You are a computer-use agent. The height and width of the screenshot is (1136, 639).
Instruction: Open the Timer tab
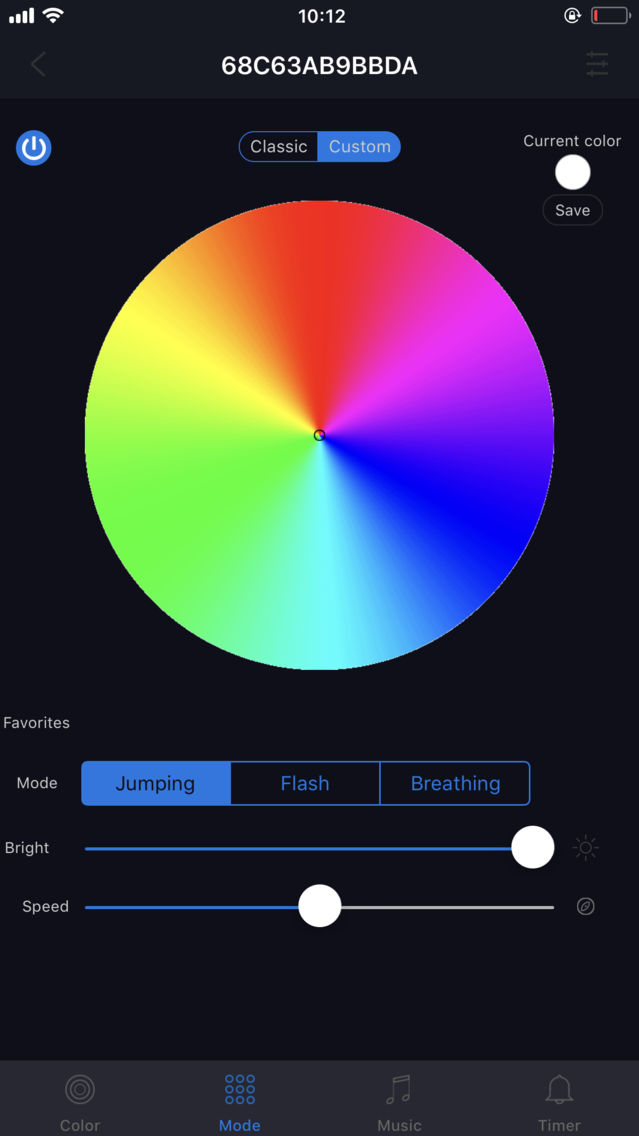pyautogui.click(x=559, y=1101)
